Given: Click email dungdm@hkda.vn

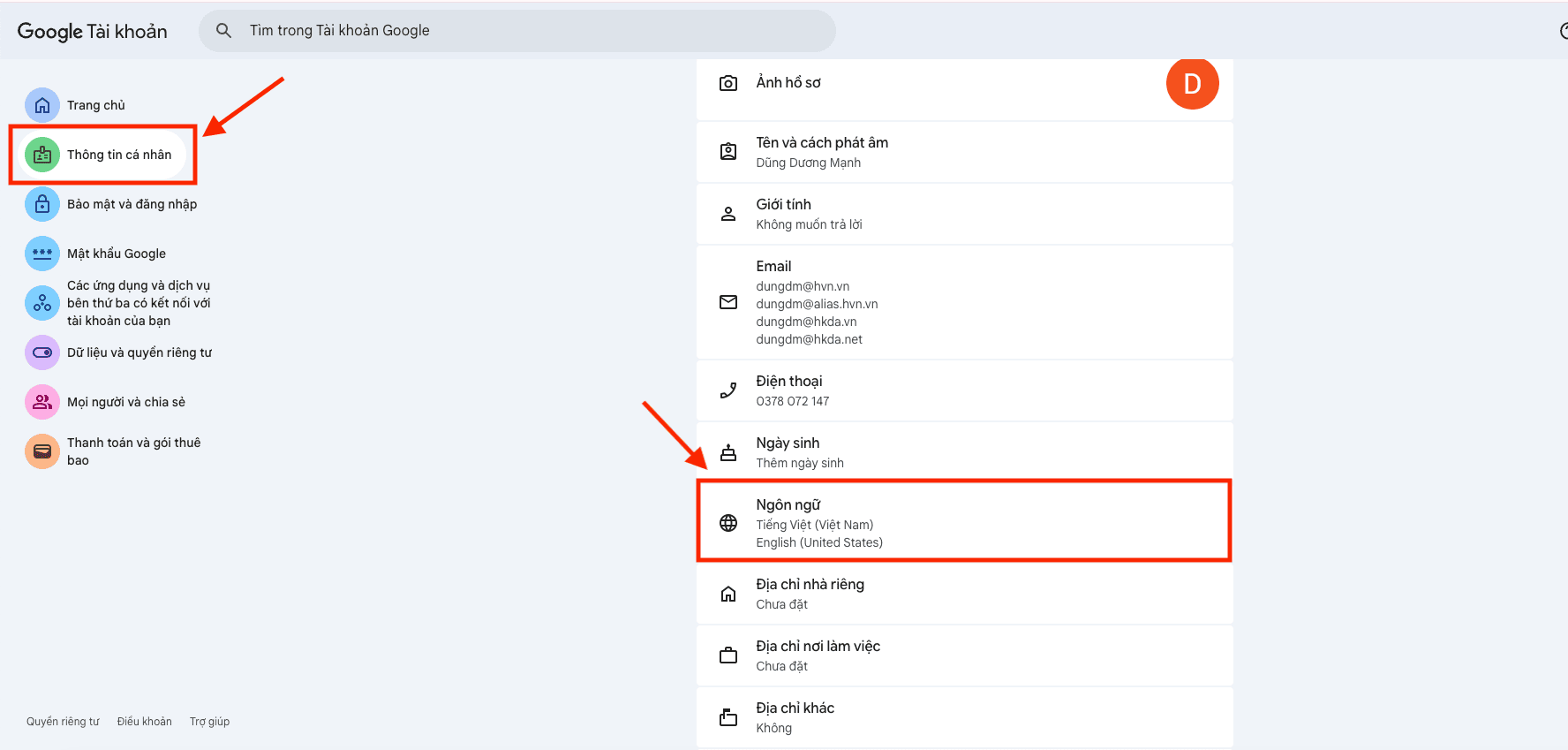Looking at the screenshot, I should point(806,322).
